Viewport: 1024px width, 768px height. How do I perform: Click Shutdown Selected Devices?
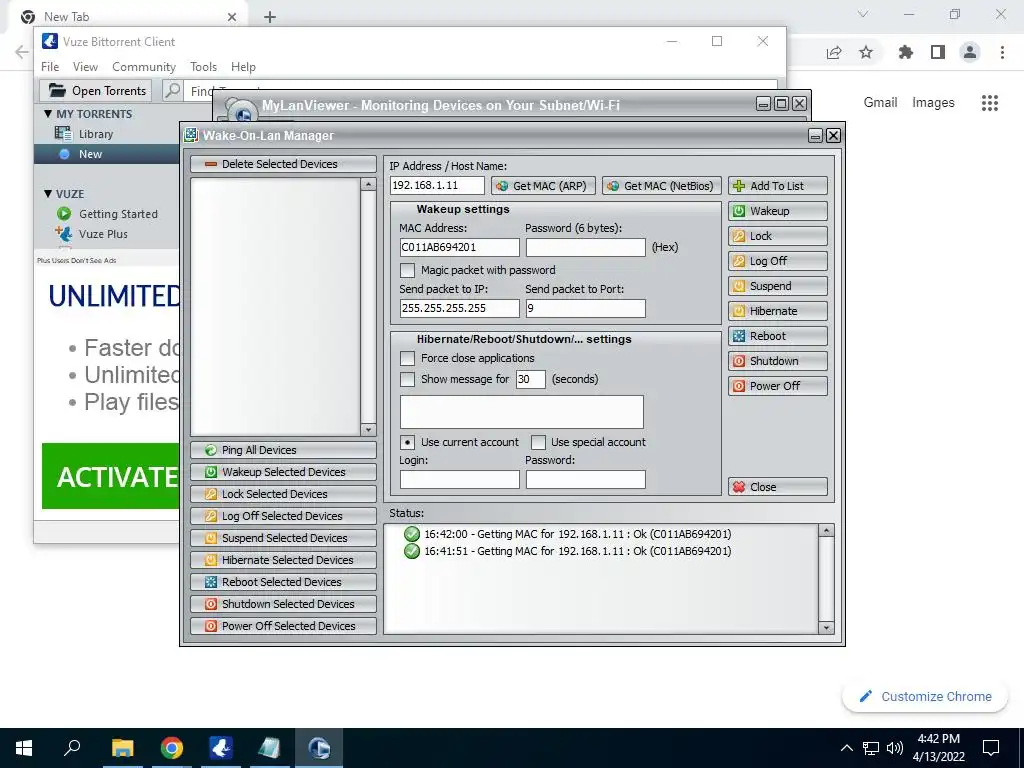pyautogui.click(x=283, y=604)
